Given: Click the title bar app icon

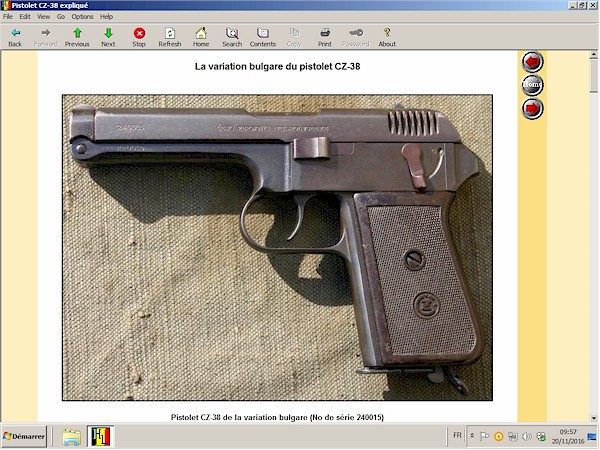Looking at the screenshot, I should [x=5, y=5].
